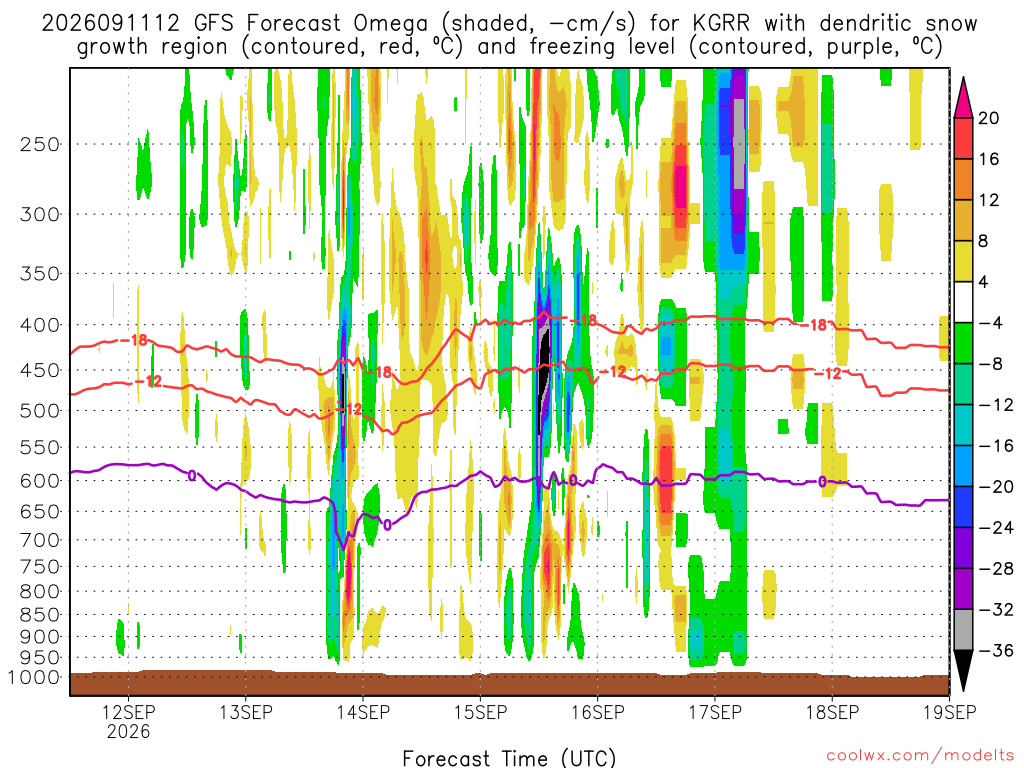Click the Forecast Time (UTC) axis title
This screenshot has height=768, width=1024.
coord(509,758)
